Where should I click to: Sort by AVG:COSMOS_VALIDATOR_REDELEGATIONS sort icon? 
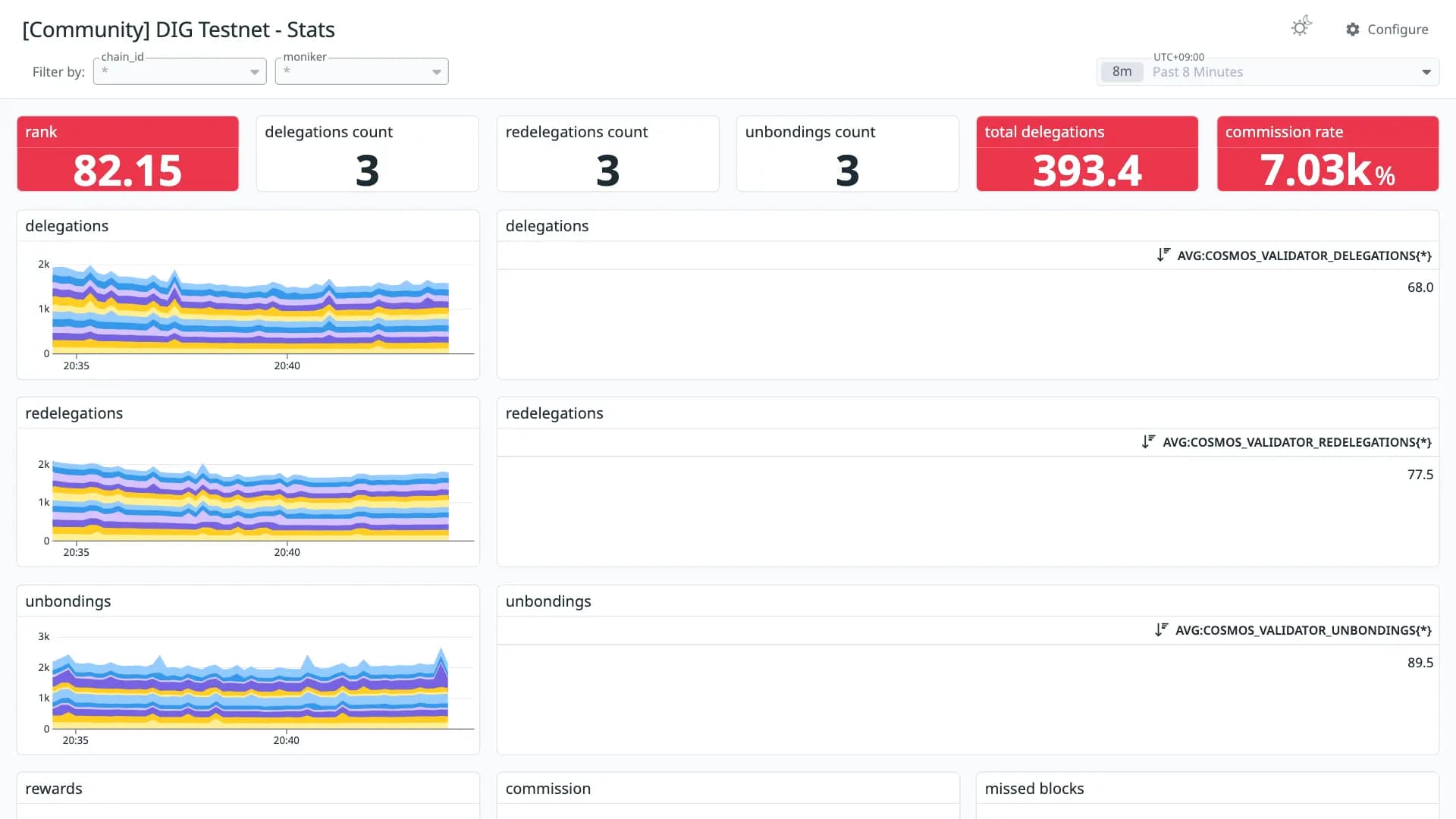click(x=1149, y=441)
